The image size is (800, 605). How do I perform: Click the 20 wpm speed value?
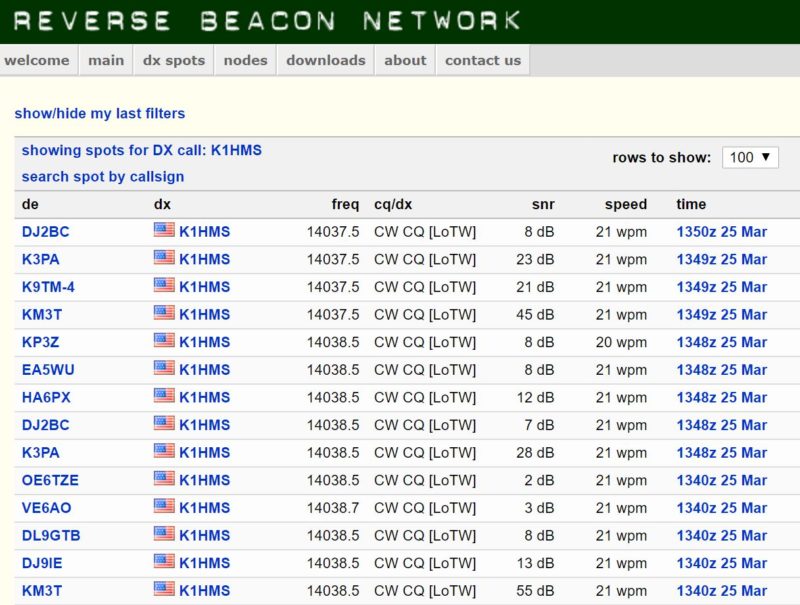point(621,342)
